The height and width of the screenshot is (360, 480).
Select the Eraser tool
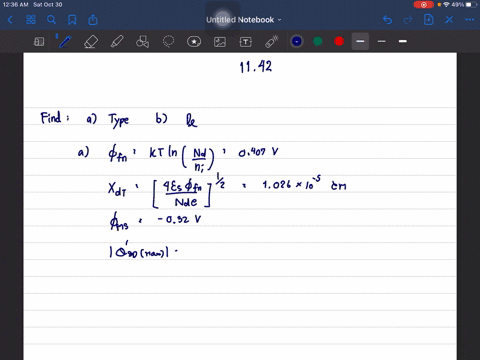91,42
